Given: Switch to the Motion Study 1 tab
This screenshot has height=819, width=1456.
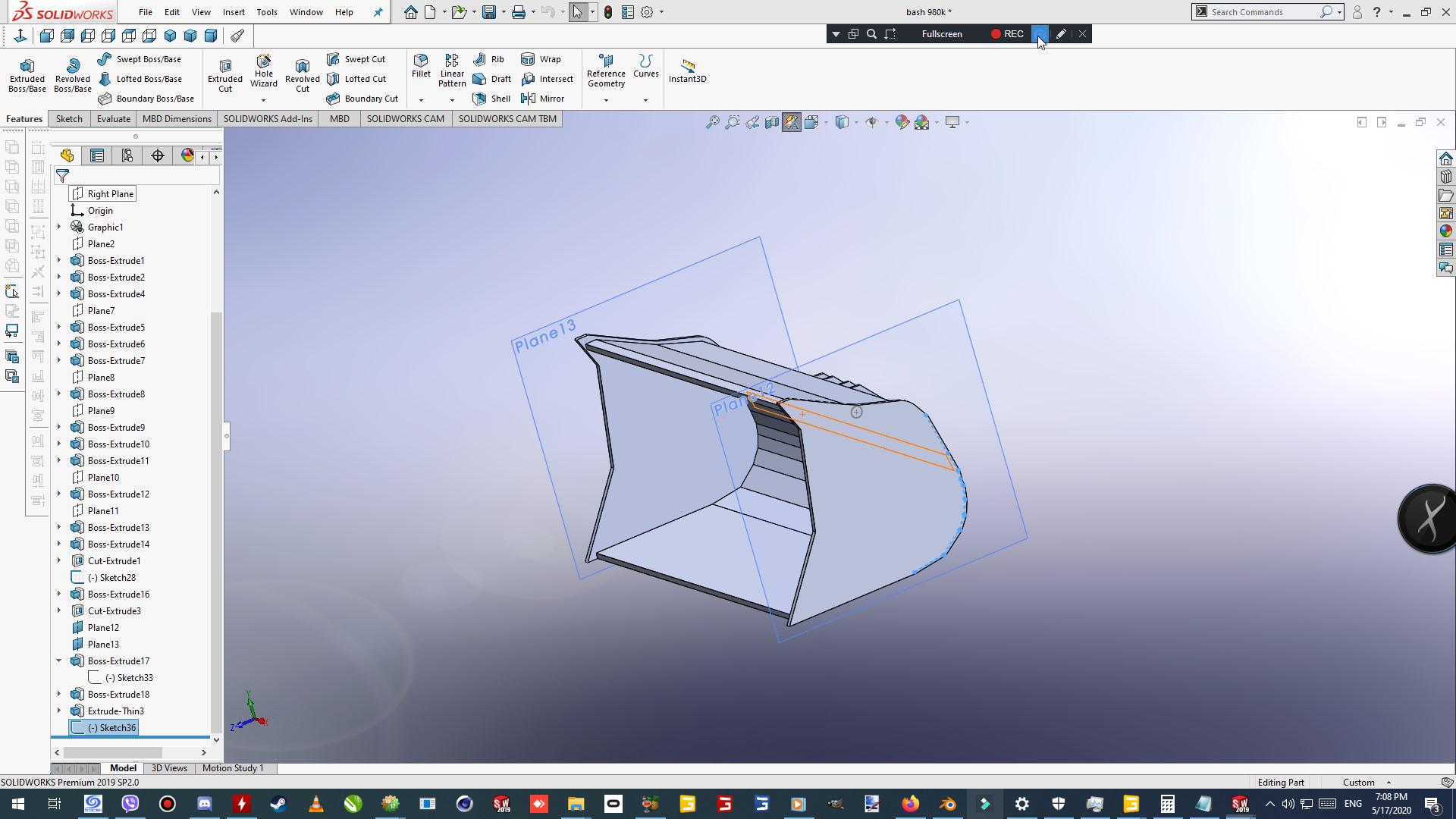Looking at the screenshot, I should coord(233,768).
